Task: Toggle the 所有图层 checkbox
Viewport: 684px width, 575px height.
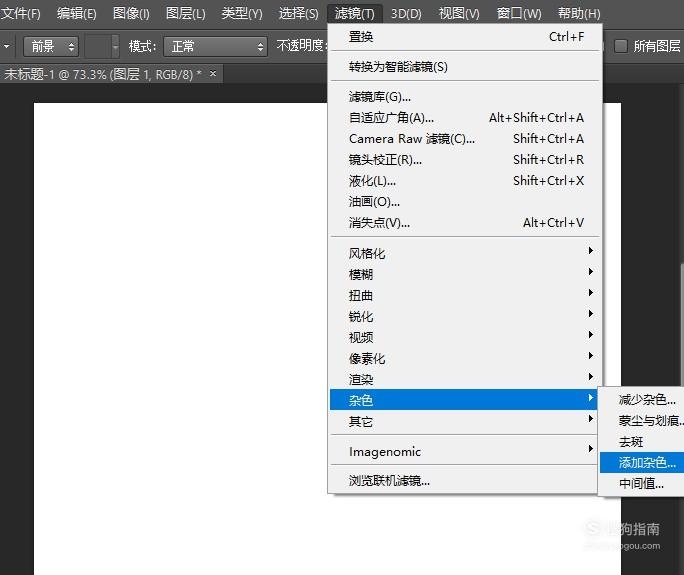Action: point(620,46)
